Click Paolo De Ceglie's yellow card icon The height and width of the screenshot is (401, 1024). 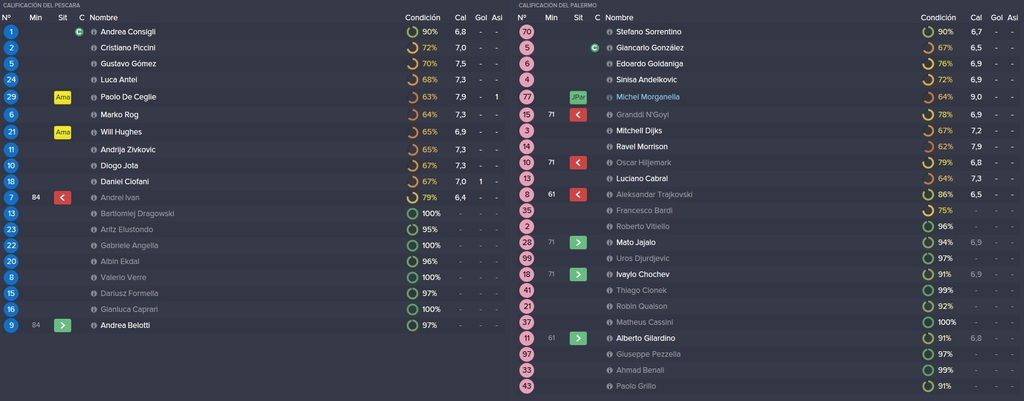tap(63, 97)
